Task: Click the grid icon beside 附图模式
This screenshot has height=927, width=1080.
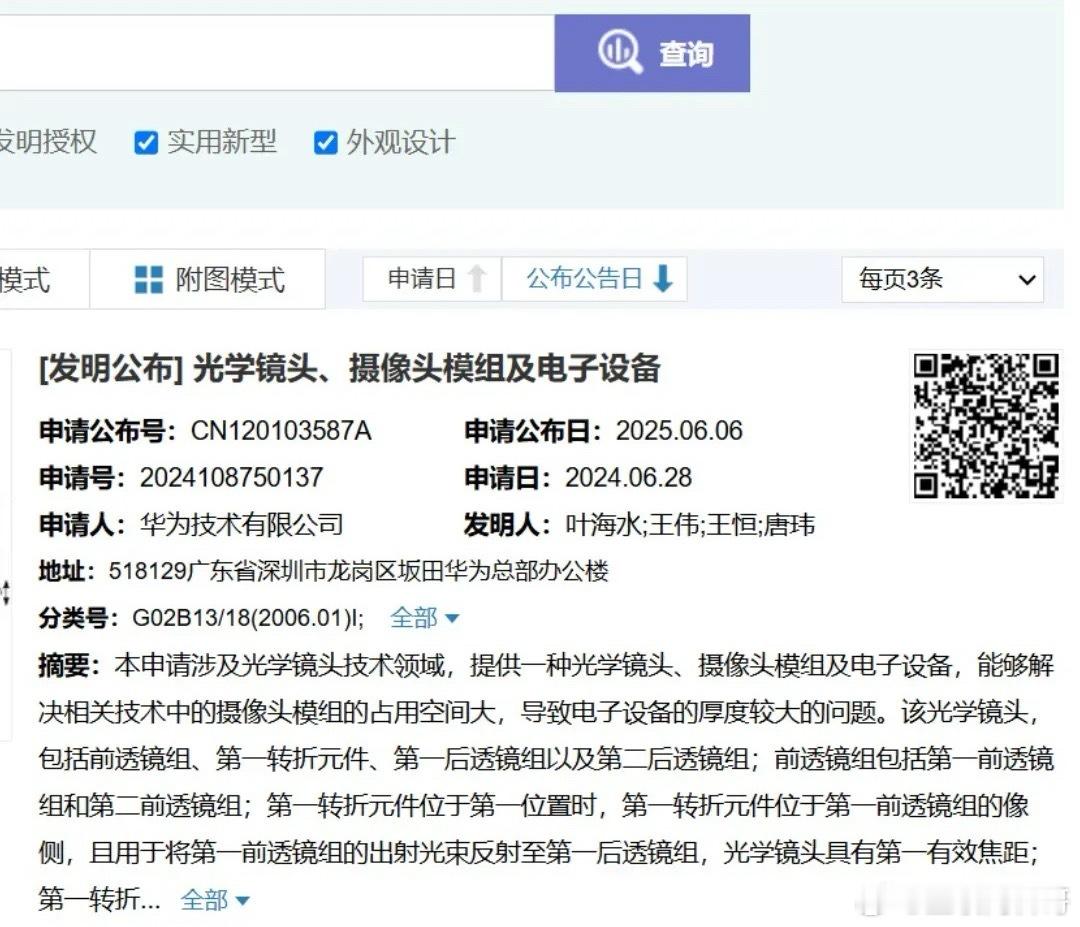Action: coord(149,280)
